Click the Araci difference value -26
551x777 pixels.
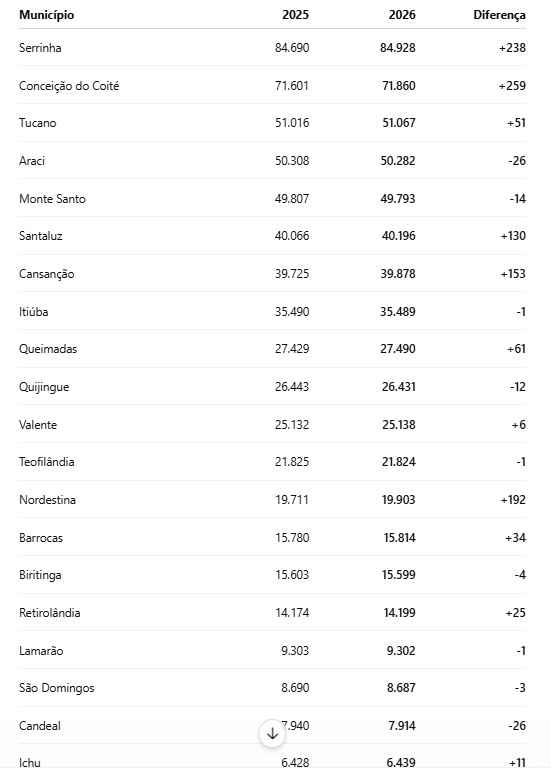click(x=517, y=161)
